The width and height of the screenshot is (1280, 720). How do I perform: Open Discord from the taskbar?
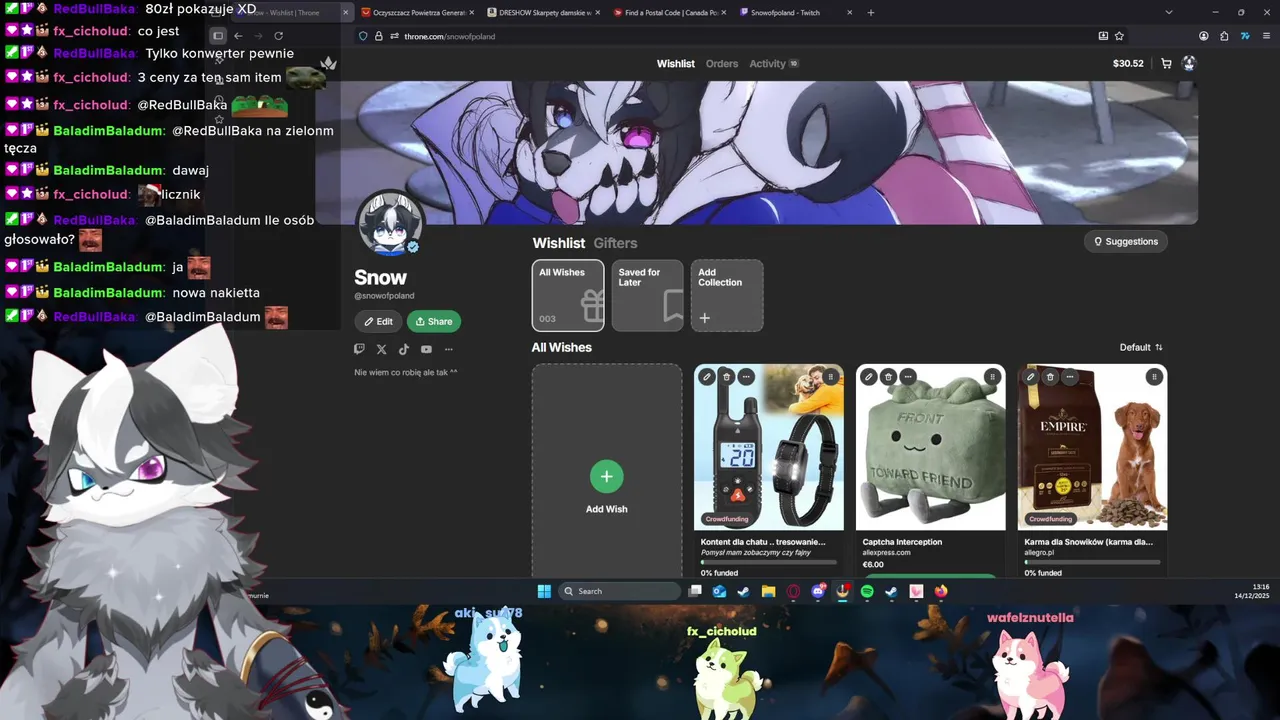(818, 591)
